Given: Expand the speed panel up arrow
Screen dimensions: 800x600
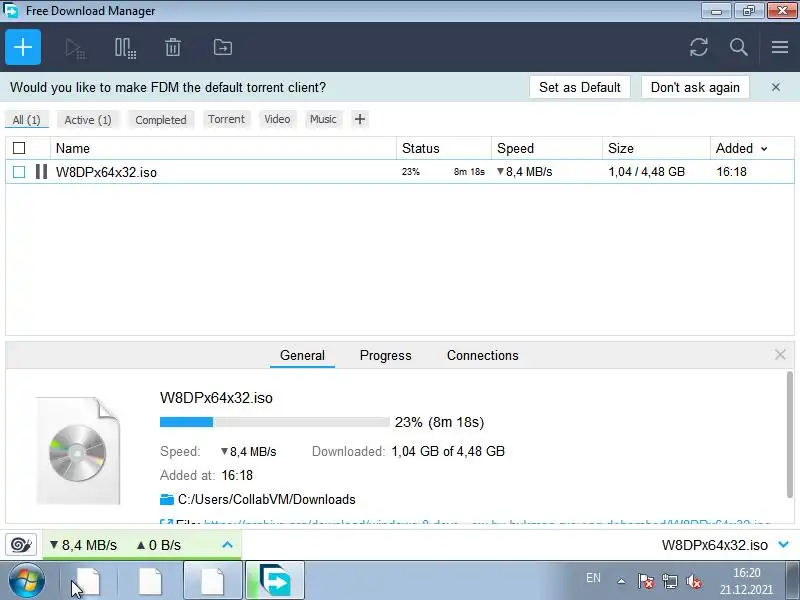Looking at the screenshot, I should tap(228, 545).
